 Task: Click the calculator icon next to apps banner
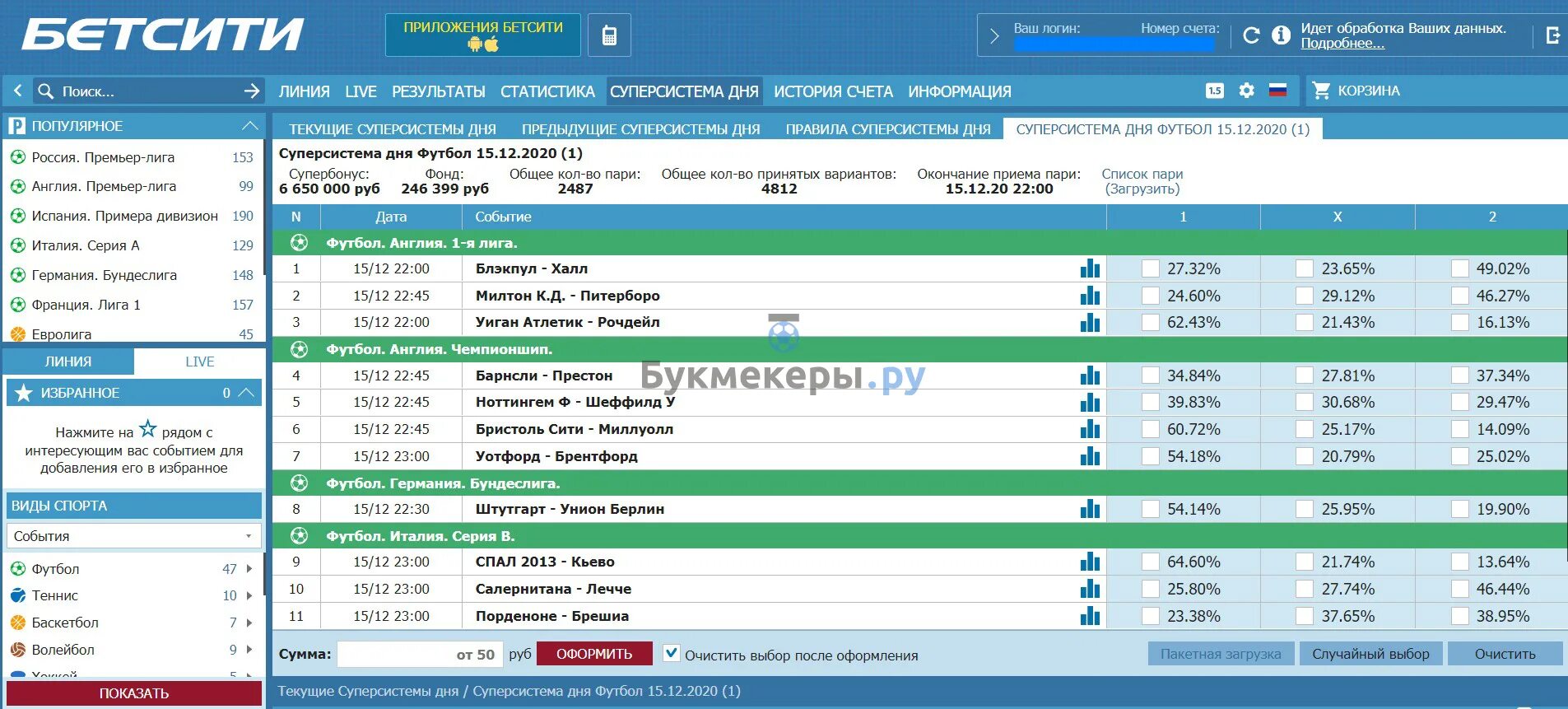click(609, 35)
